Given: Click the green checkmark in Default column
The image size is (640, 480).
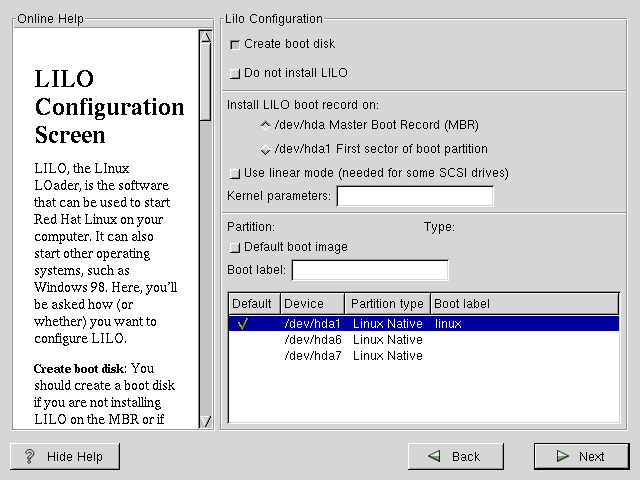Looking at the screenshot, I should point(242,324).
